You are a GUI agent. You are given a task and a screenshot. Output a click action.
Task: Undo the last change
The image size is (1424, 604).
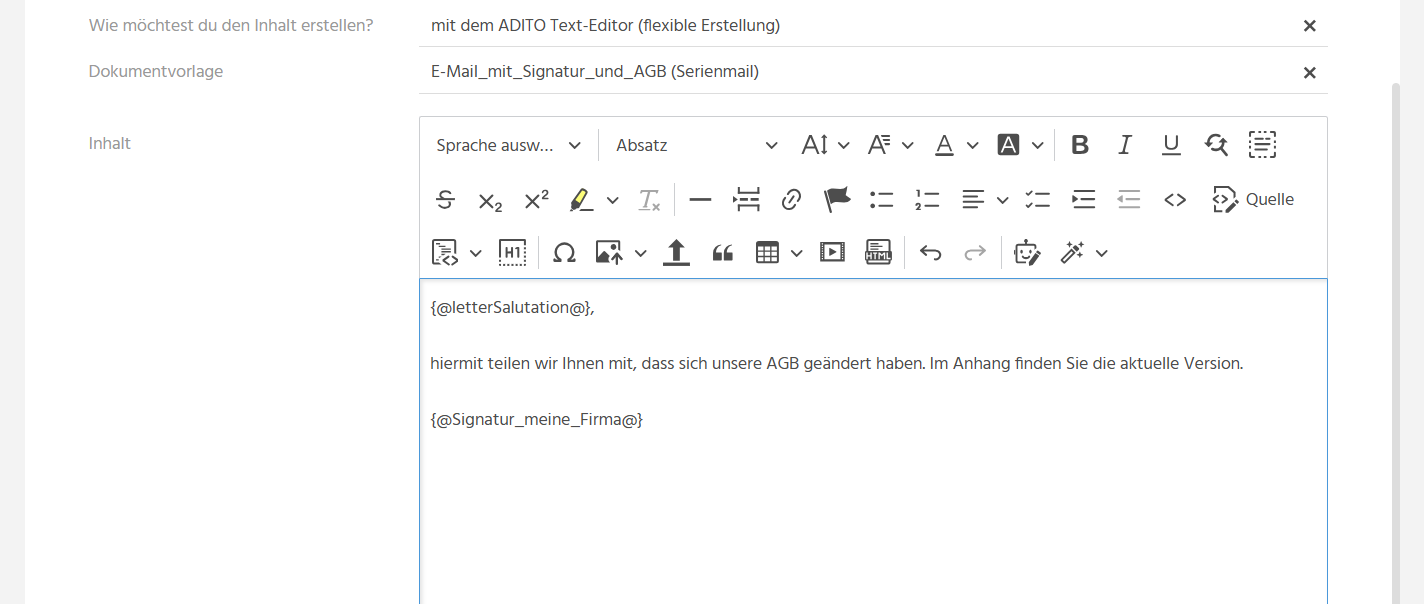click(x=930, y=253)
